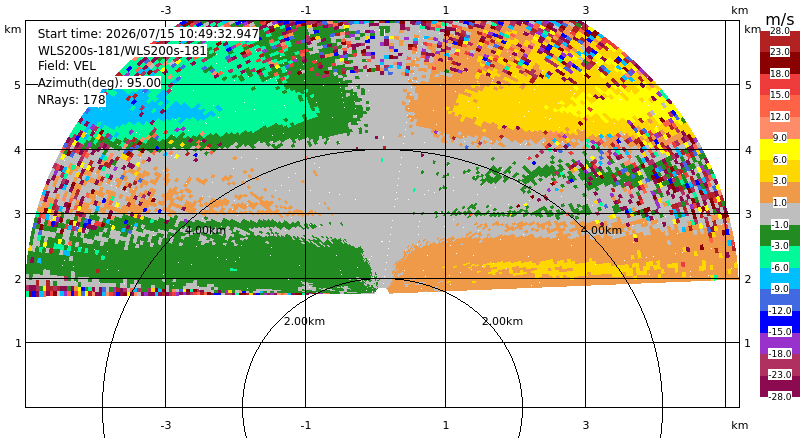Click the green -3.0 colorbar segment
The height and width of the screenshot is (438, 800).
pos(780,236)
